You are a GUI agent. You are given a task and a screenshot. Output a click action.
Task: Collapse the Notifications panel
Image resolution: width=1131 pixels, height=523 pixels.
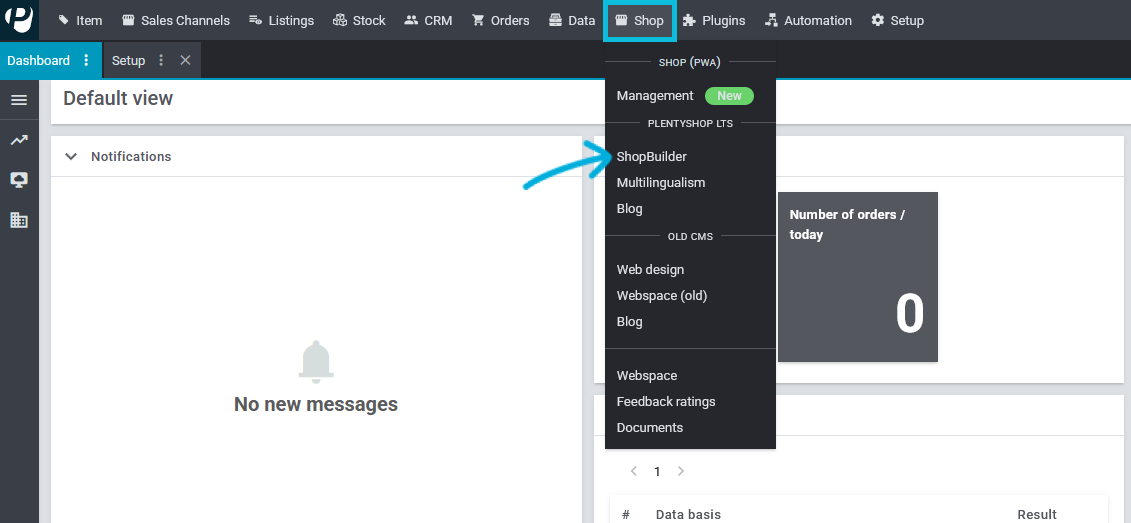pyautogui.click(x=71, y=157)
